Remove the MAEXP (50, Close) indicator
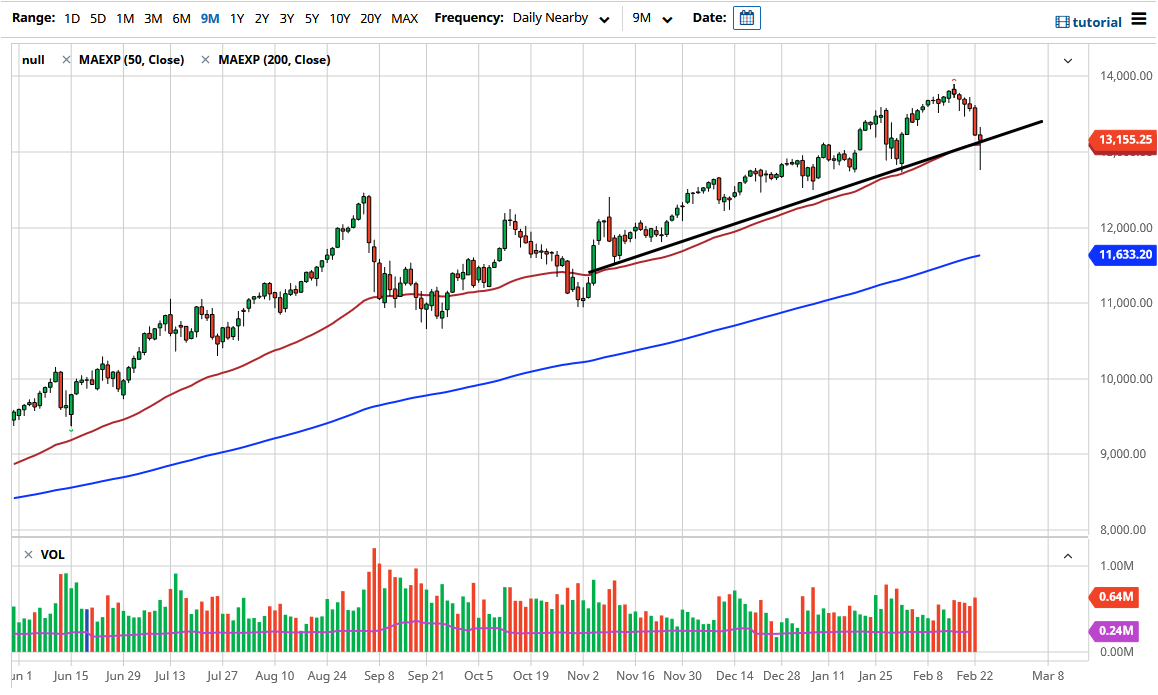This screenshot has height=695, width=1158. (x=66, y=59)
